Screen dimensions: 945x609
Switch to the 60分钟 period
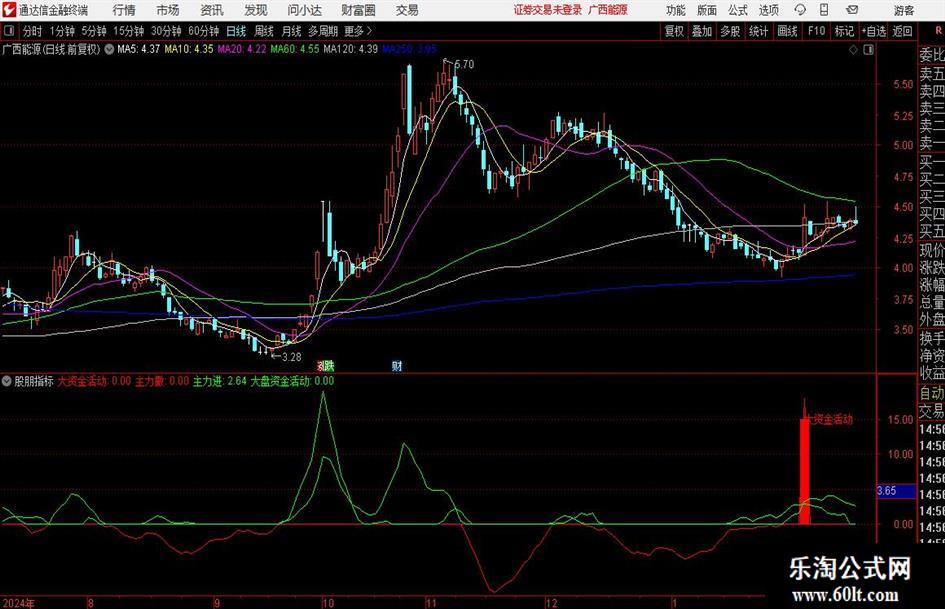tap(203, 31)
